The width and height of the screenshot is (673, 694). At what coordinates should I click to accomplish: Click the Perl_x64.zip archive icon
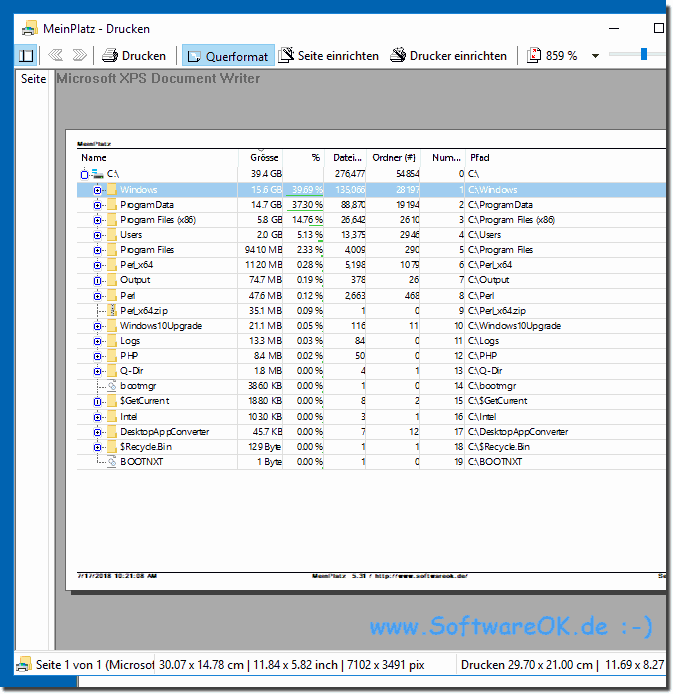click(x=112, y=311)
